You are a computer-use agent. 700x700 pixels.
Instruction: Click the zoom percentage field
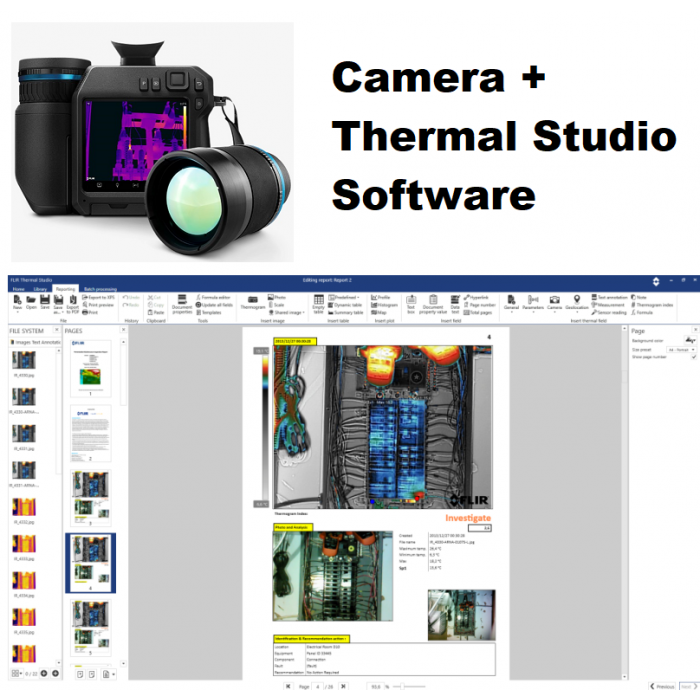[x=375, y=687]
